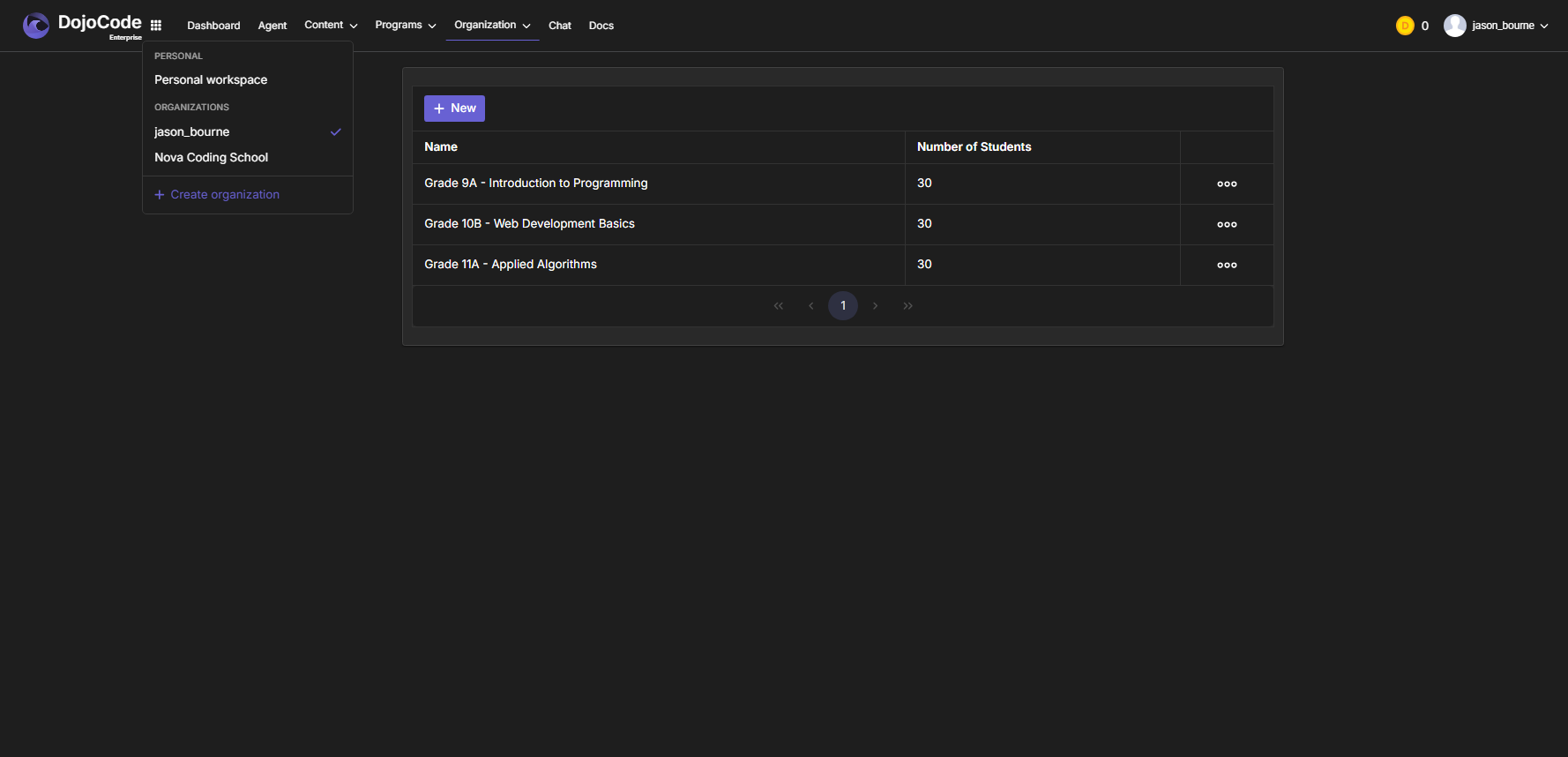Image resolution: width=1568 pixels, height=757 pixels.
Task: Click the coin balance value 0
Action: [1425, 26]
